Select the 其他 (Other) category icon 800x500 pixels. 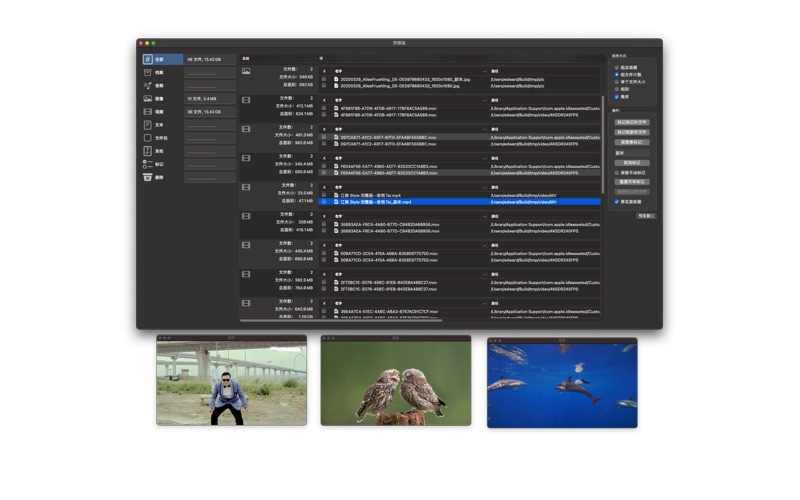tap(147, 151)
